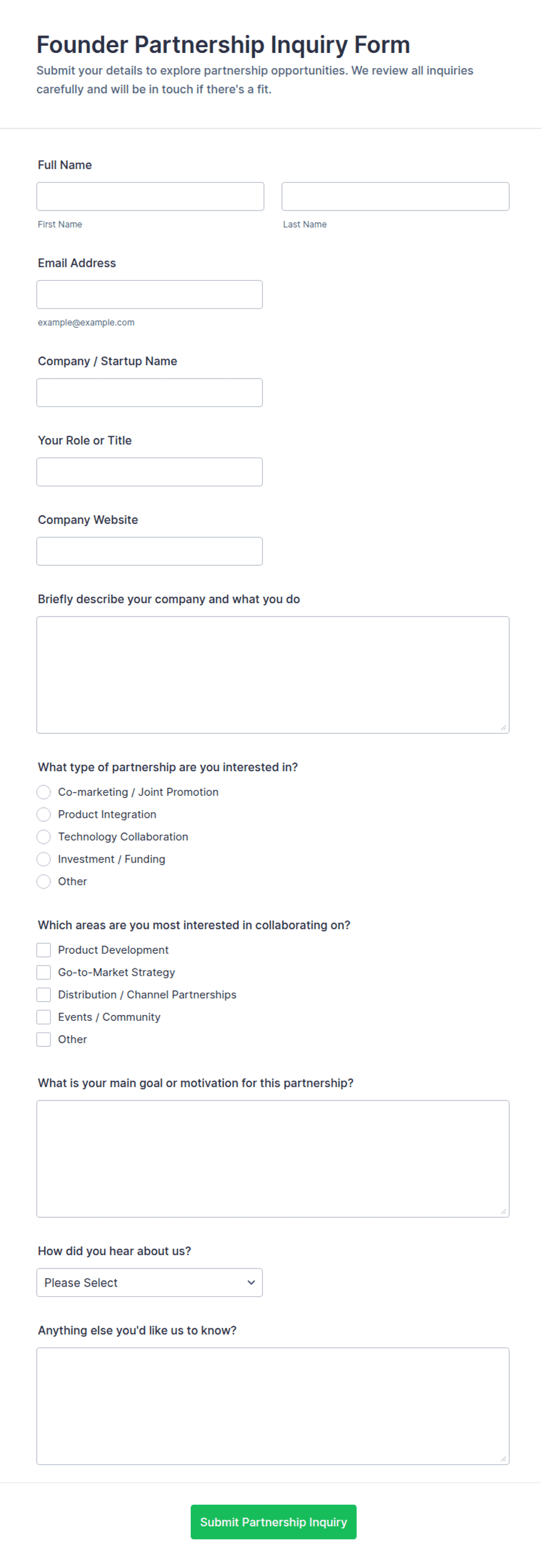The height and width of the screenshot is (1568, 541).
Task: Select the Your Role or Title field
Action: tap(150, 472)
